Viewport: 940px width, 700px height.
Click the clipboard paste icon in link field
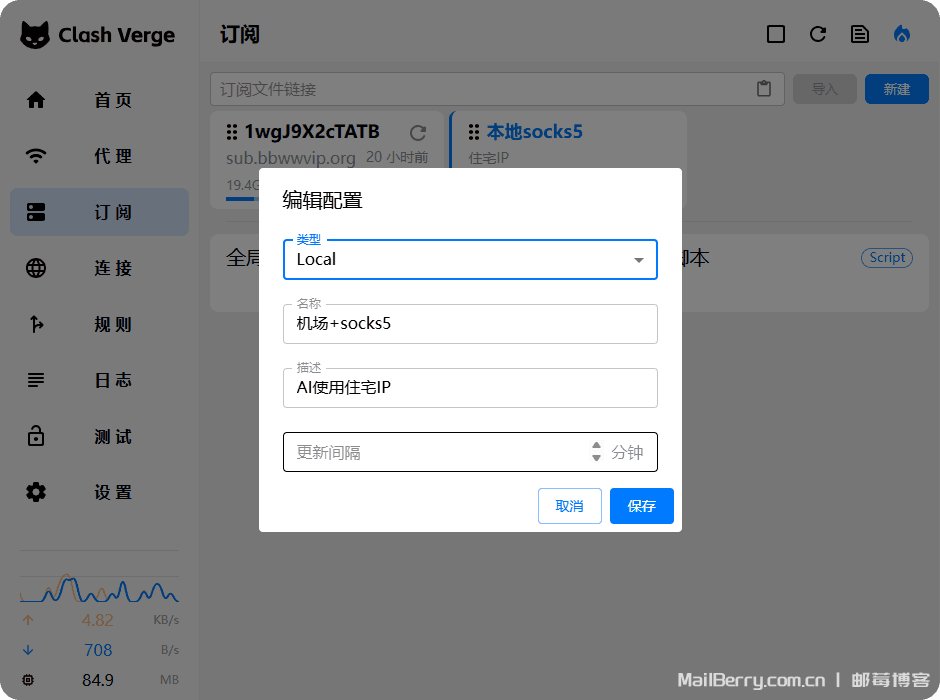click(764, 89)
